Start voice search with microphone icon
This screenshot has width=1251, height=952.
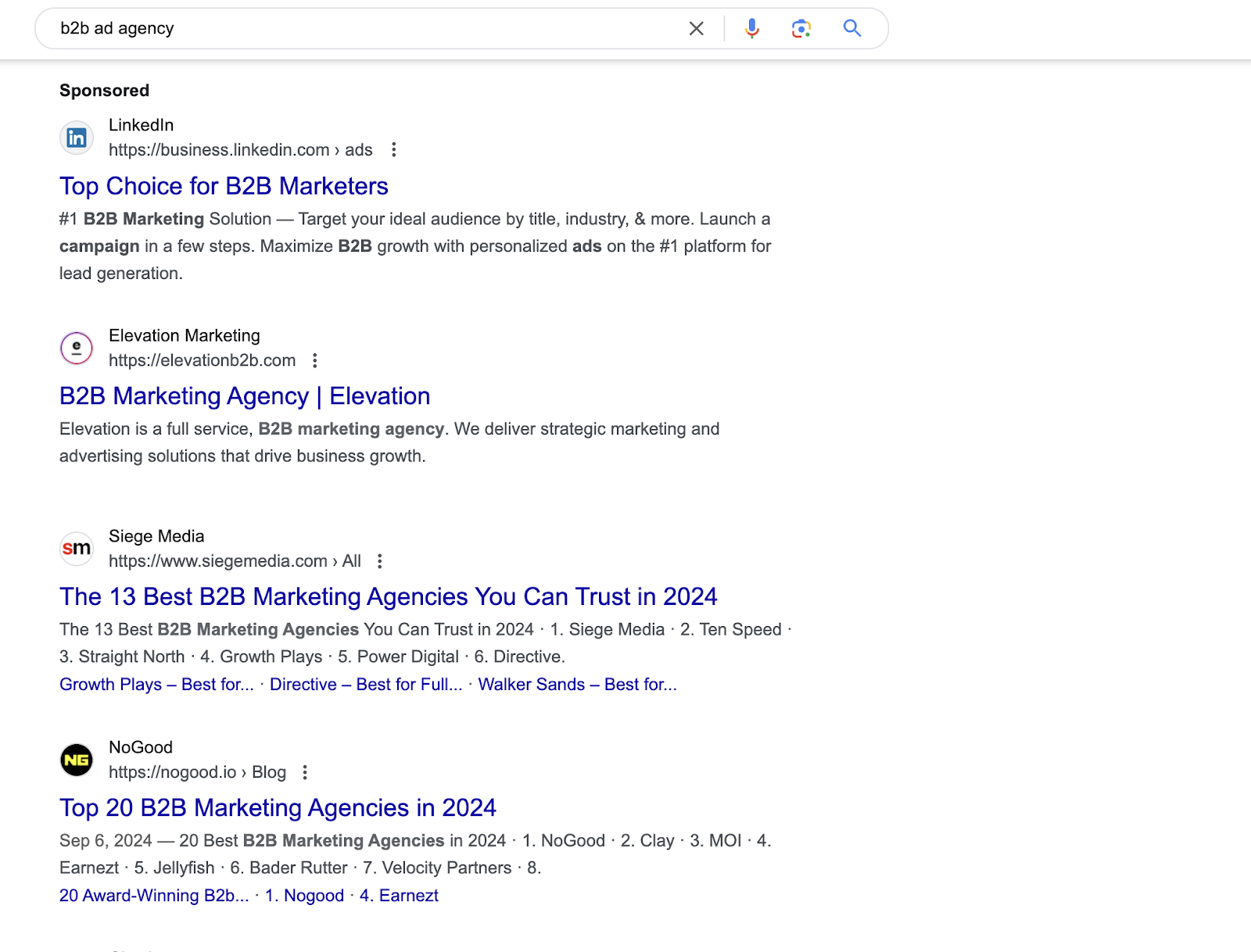point(752,29)
